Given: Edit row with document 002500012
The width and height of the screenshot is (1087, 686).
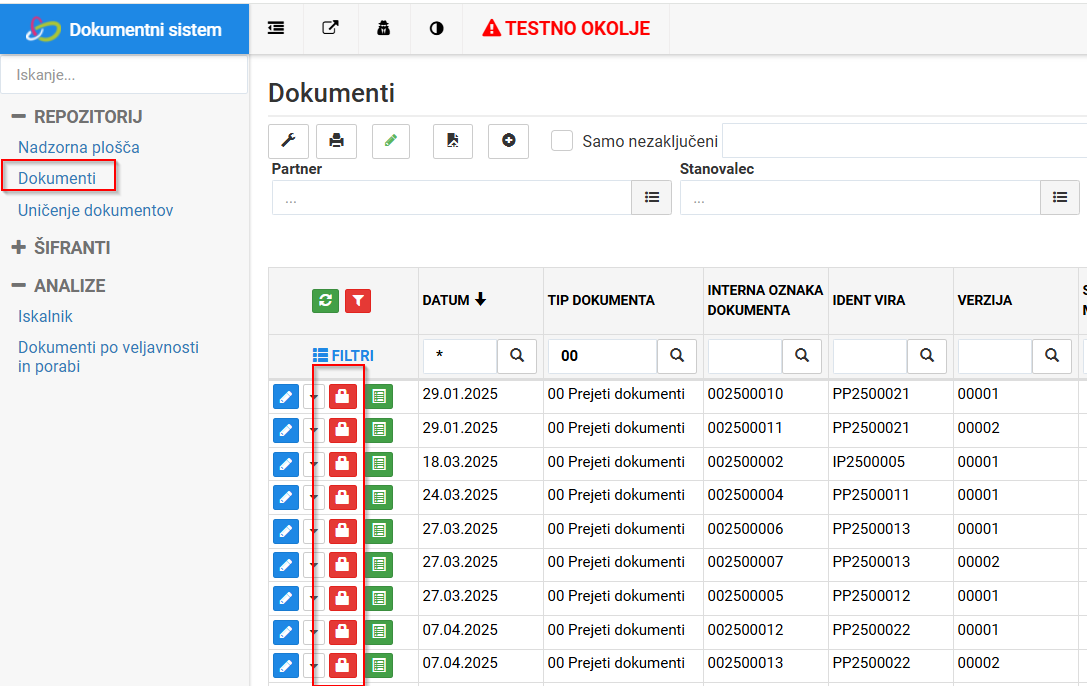Looking at the screenshot, I should [286, 632].
